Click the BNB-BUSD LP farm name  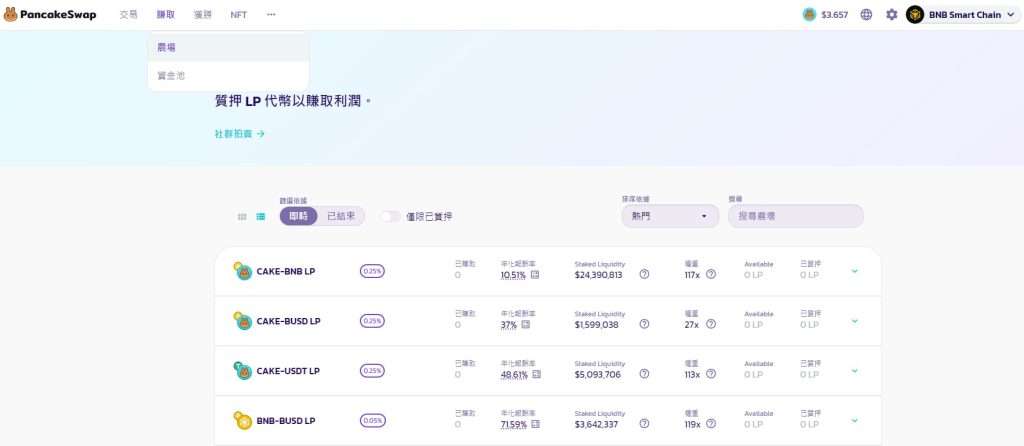tap(286, 421)
